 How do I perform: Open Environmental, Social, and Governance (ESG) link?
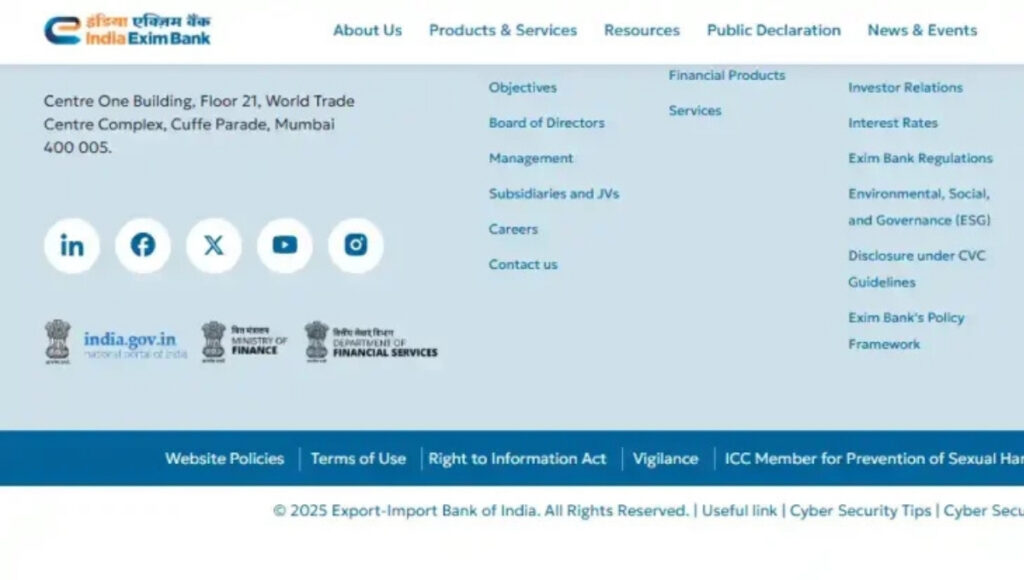(x=920, y=207)
